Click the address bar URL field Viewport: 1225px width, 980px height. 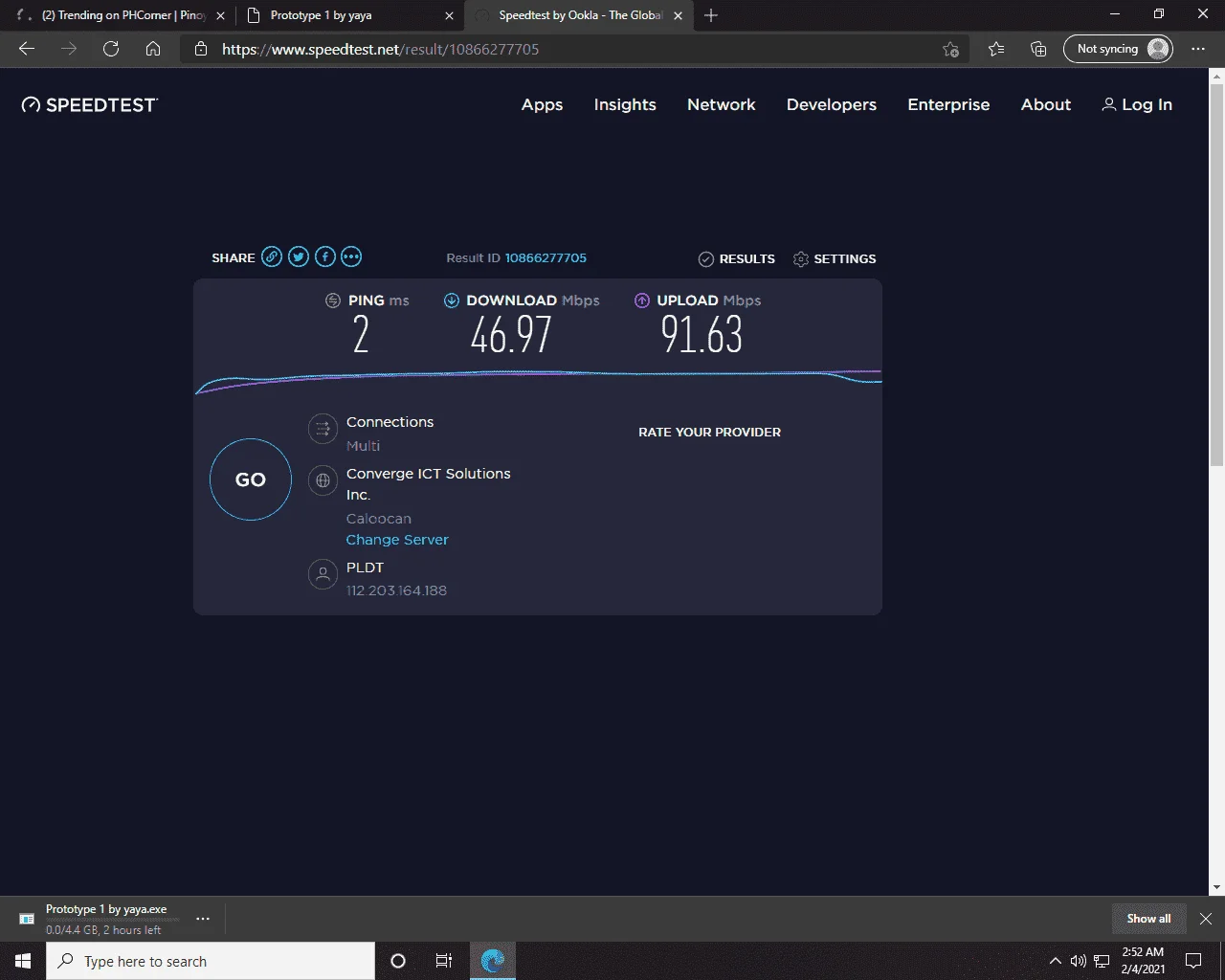pos(574,49)
